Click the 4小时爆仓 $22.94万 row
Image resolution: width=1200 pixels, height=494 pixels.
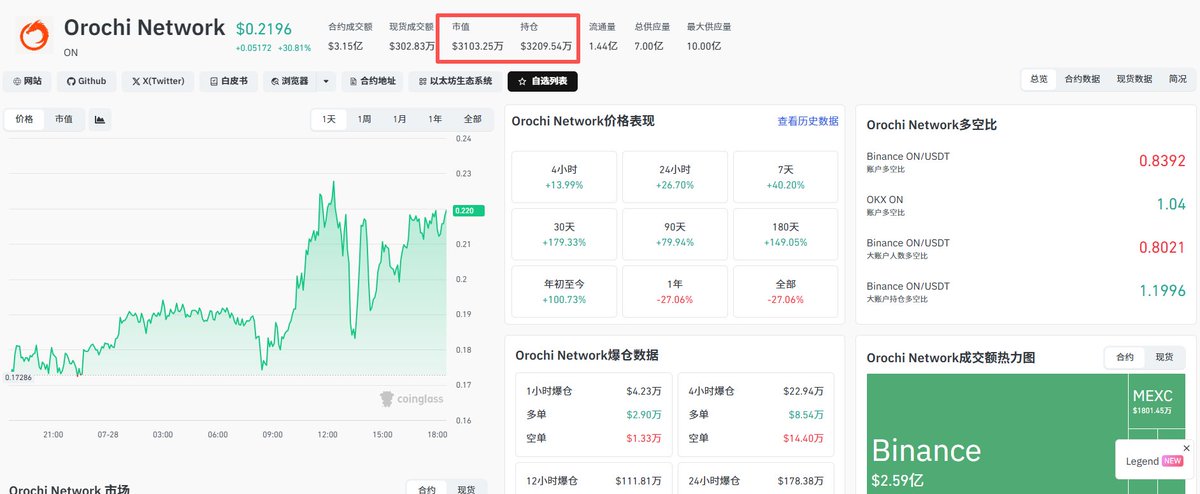[x=756, y=391]
